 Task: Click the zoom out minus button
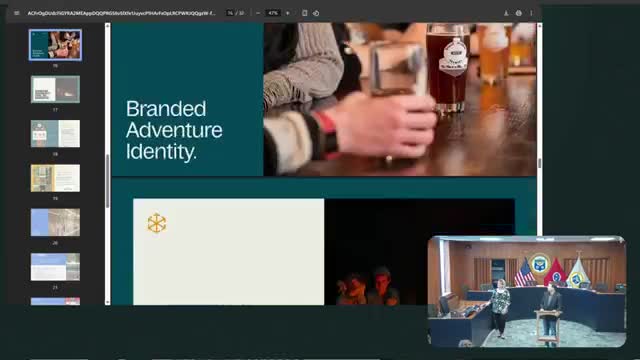tap(258, 13)
